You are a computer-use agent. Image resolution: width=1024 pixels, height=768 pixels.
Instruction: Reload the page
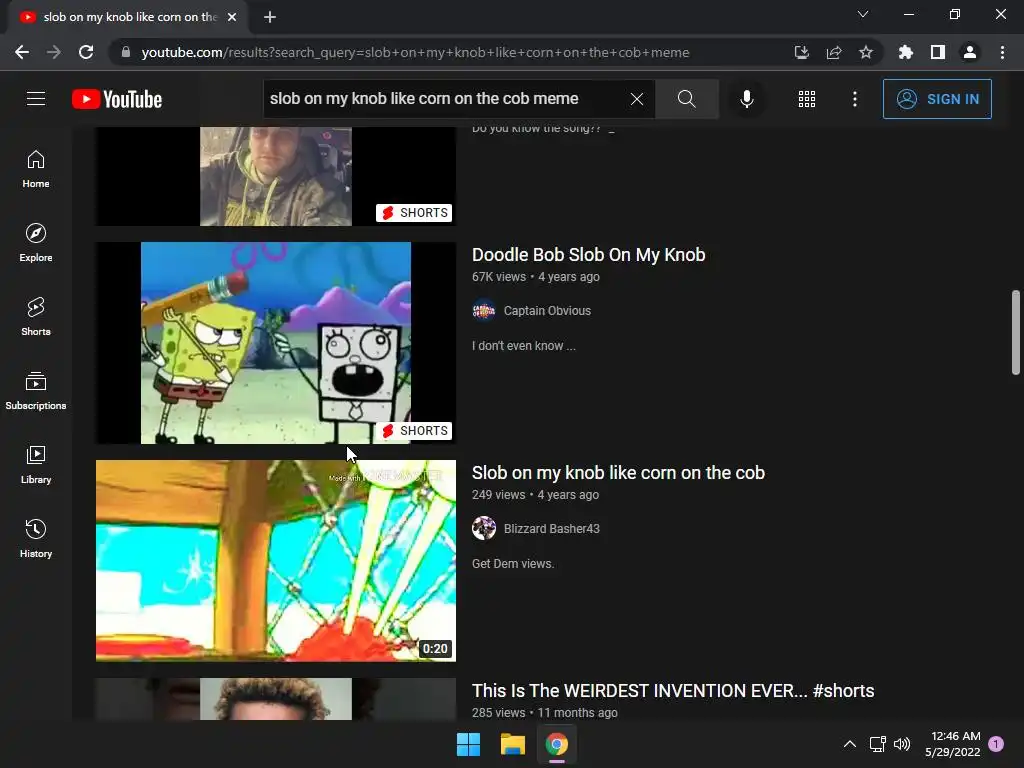point(86,52)
